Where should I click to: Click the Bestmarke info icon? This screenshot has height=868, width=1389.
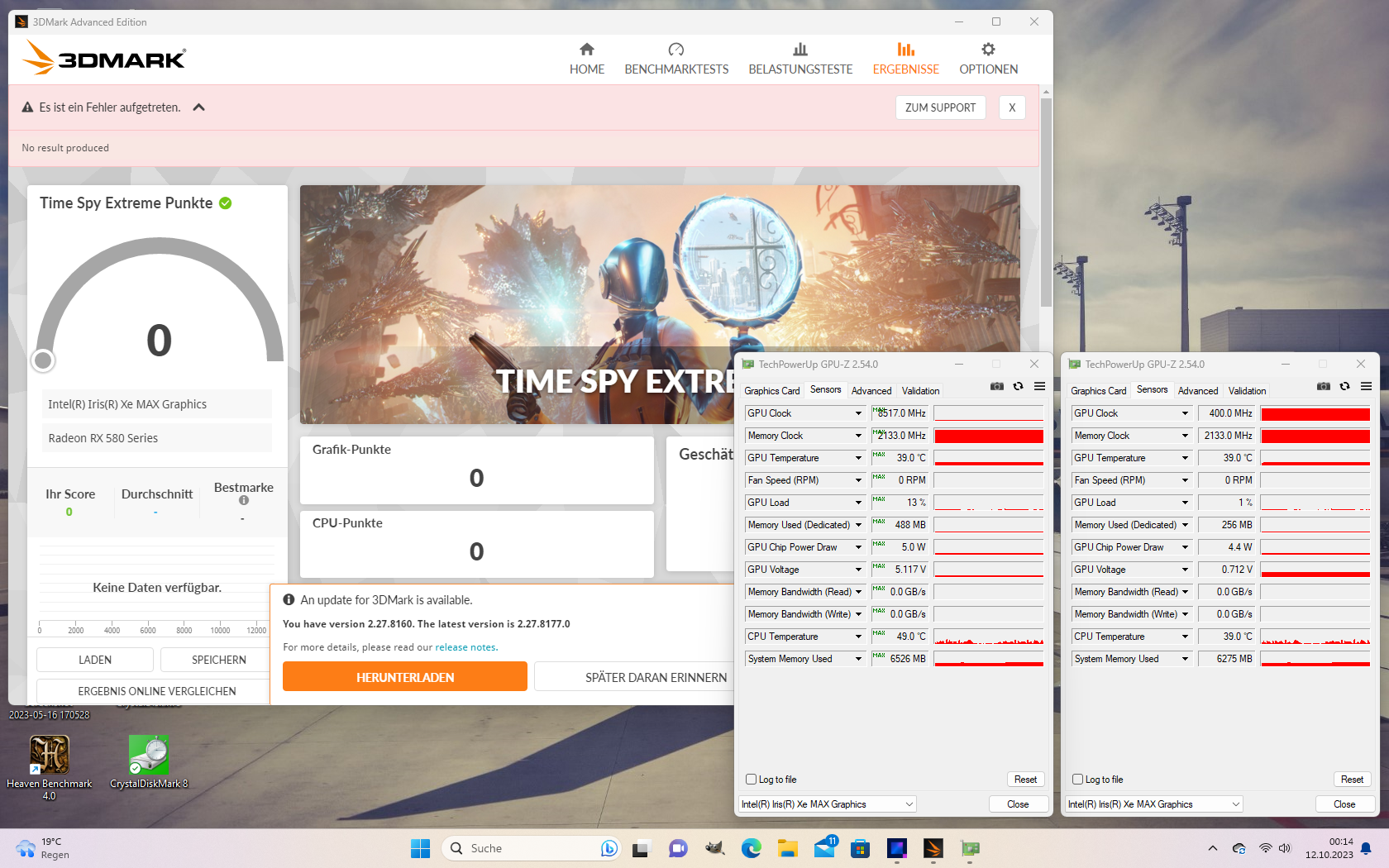click(x=244, y=500)
